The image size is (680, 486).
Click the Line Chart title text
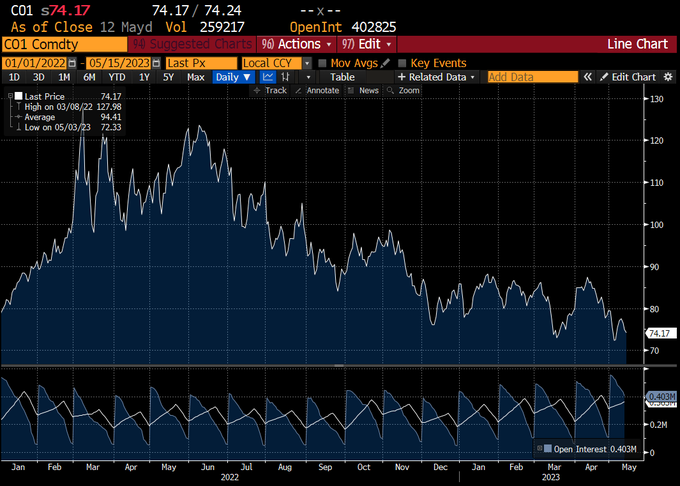637,44
